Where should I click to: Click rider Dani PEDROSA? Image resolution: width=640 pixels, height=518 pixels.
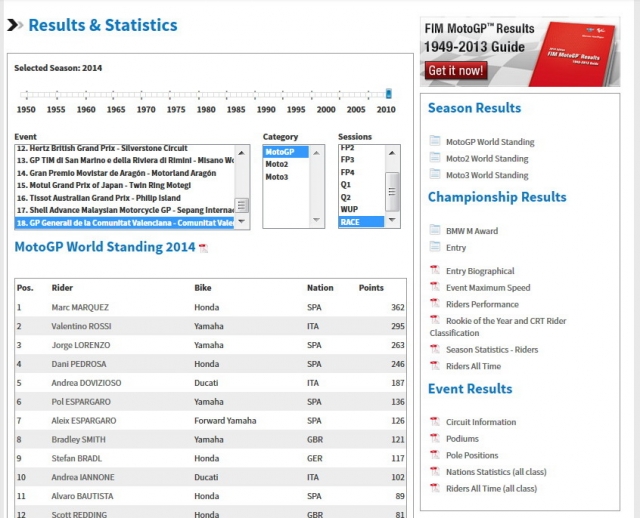click(x=79, y=364)
